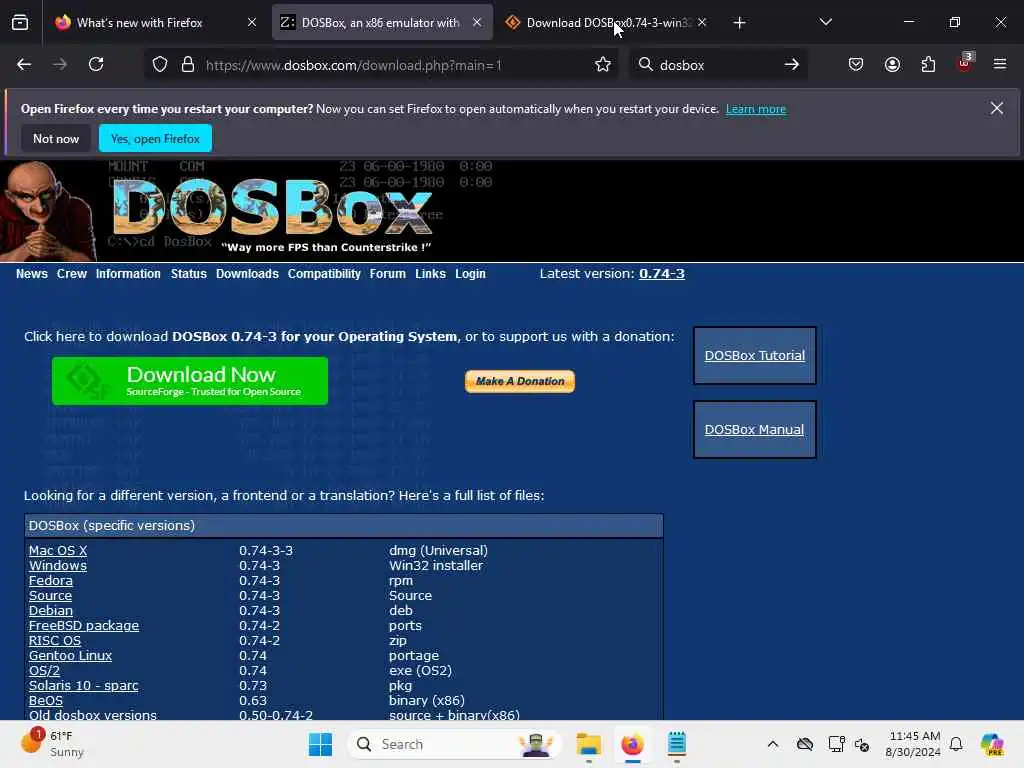This screenshot has width=1024, height=768.
Task: Close the Download DOSBox0.74-3 tab
Action: tap(702, 22)
